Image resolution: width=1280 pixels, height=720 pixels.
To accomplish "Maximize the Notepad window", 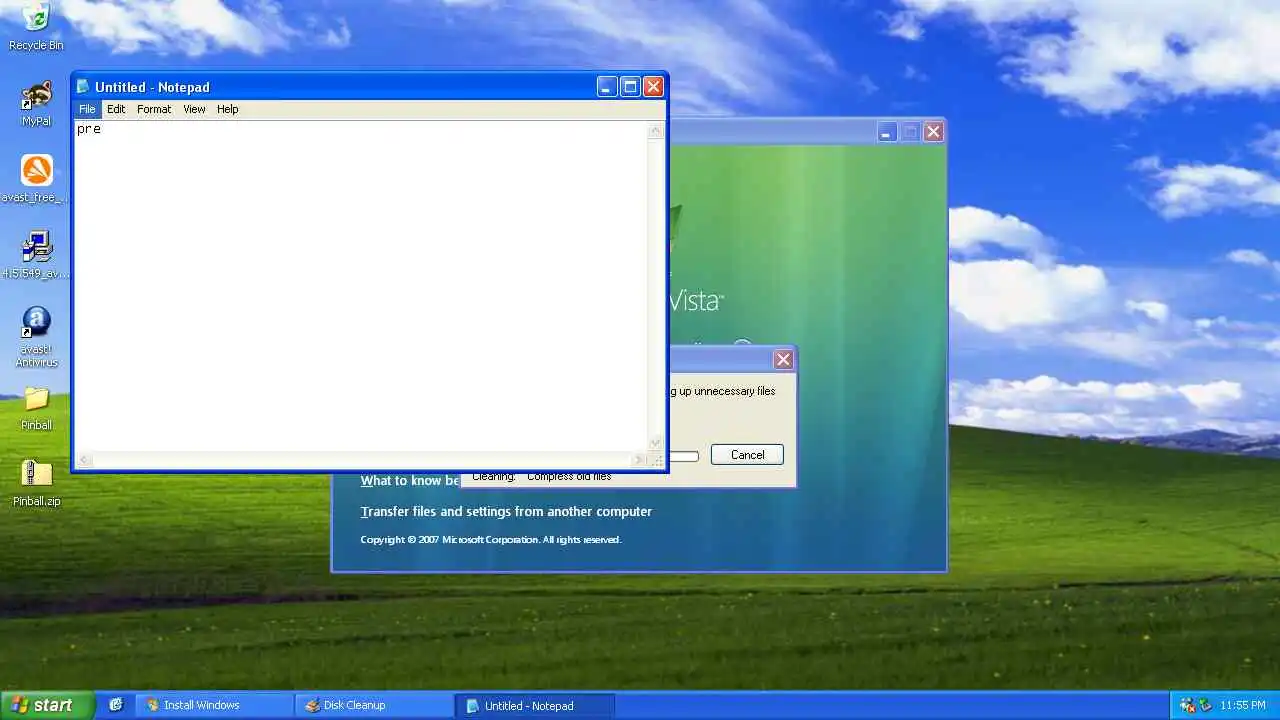I will point(630,87).
